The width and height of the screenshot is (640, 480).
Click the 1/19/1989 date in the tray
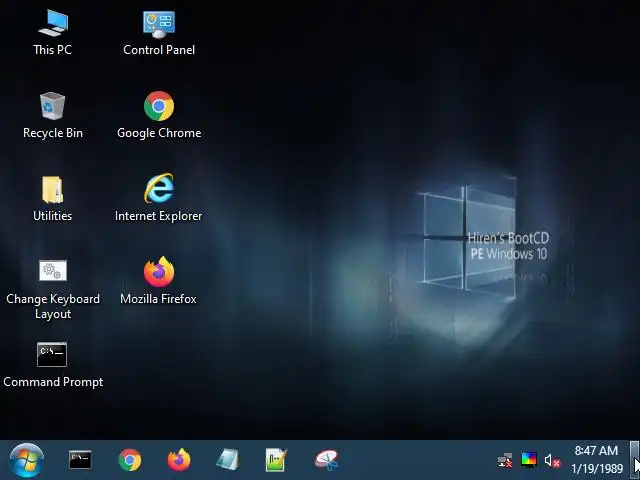point(597,469)
